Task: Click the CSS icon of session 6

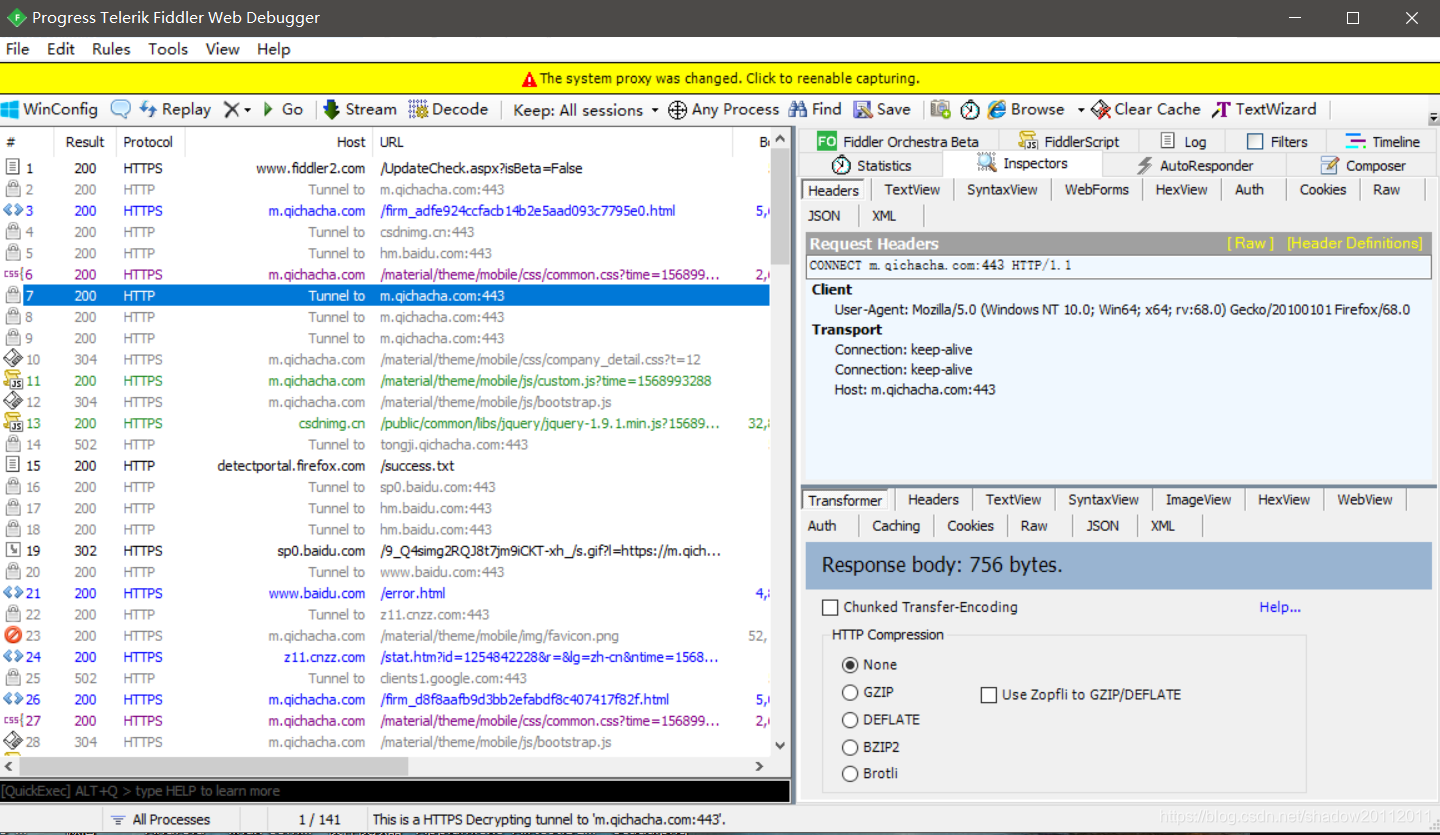Action: pos(13,274)
